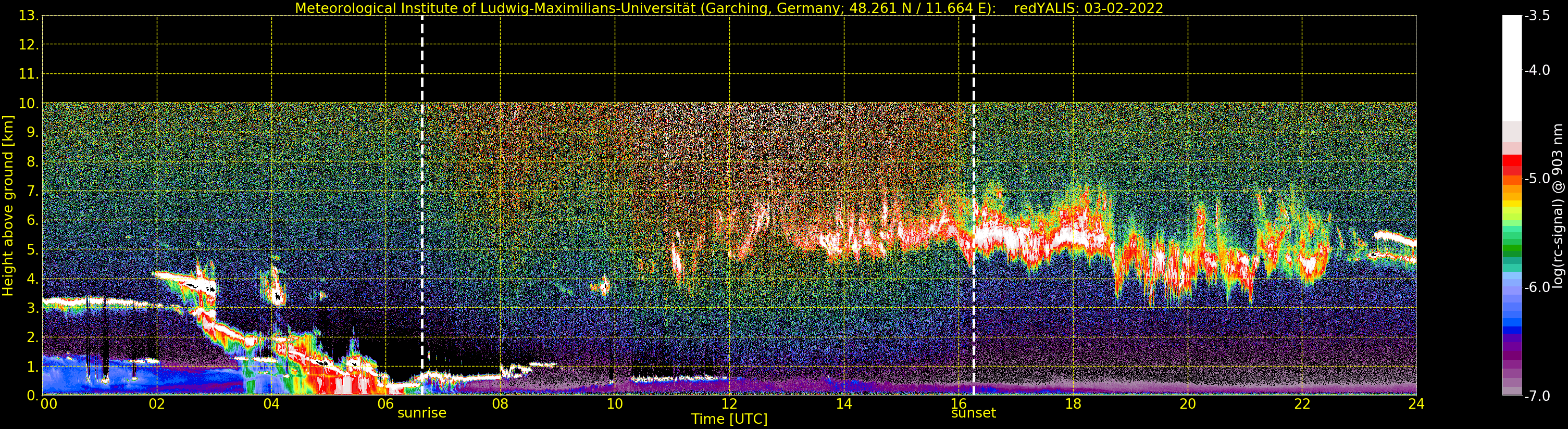Click height tick label '3.'
The height and width of the screenshot is (429, 1568).
(32, 308)
